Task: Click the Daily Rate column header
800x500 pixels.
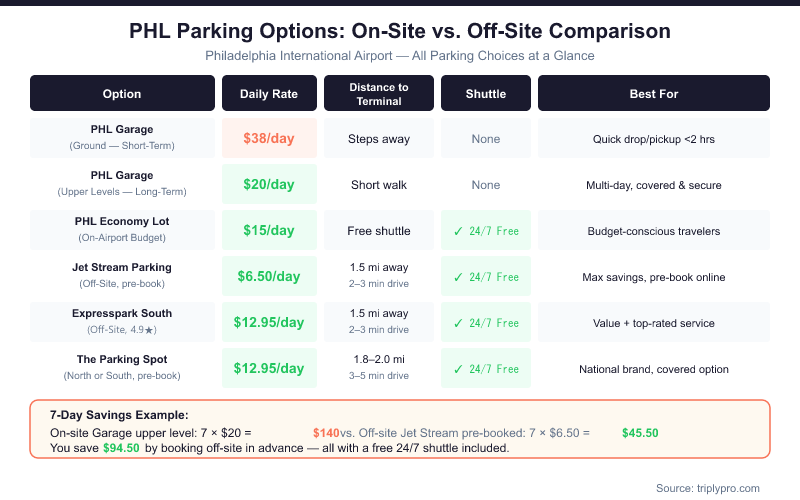Action: tap(268, 94)
